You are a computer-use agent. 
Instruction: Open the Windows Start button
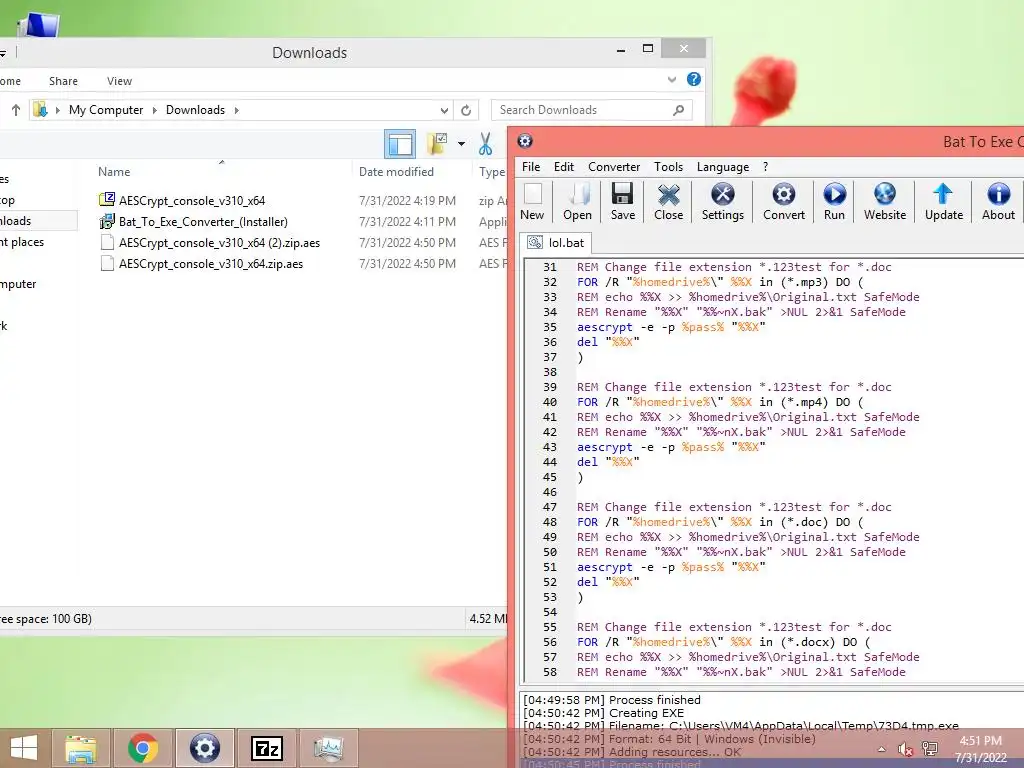click(24, 748)
